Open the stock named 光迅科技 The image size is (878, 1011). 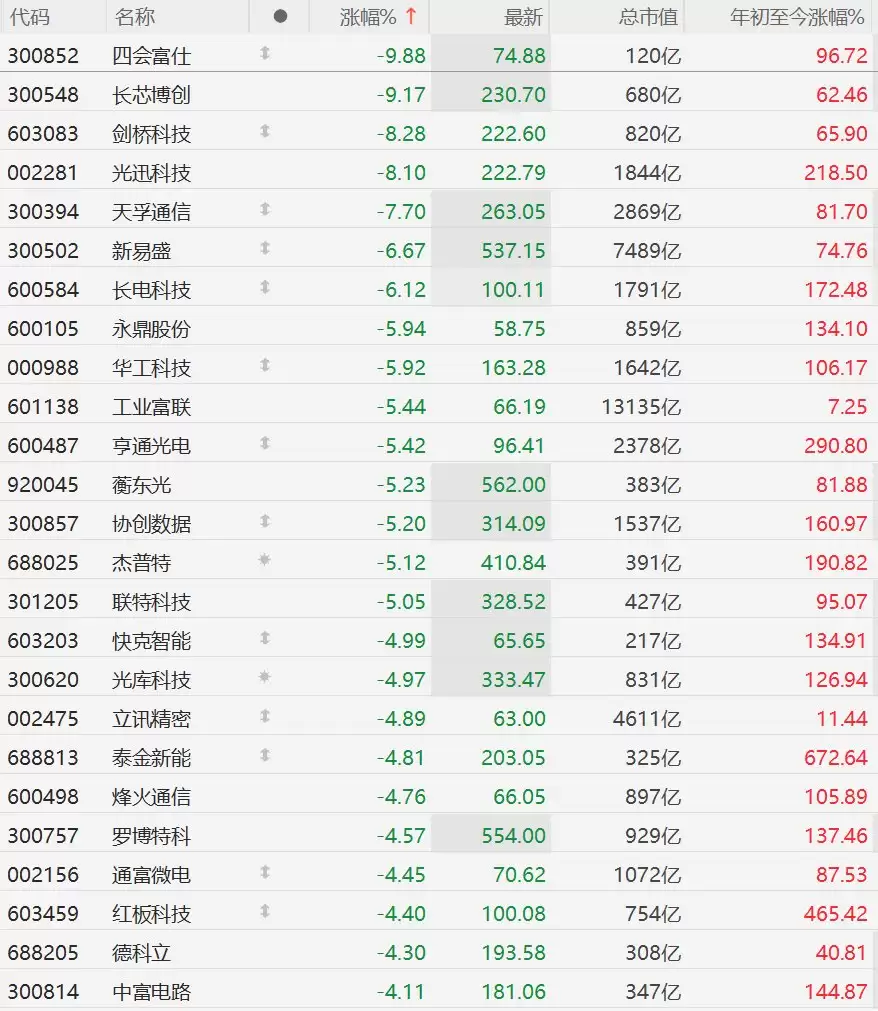tap(151, 173)
